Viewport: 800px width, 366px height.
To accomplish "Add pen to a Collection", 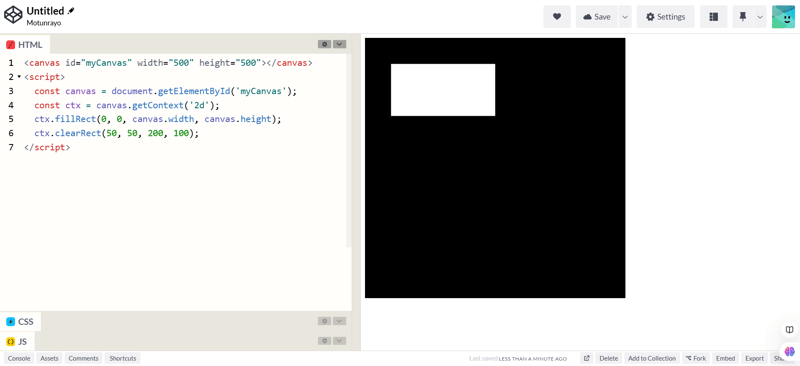I will (652, 358).
